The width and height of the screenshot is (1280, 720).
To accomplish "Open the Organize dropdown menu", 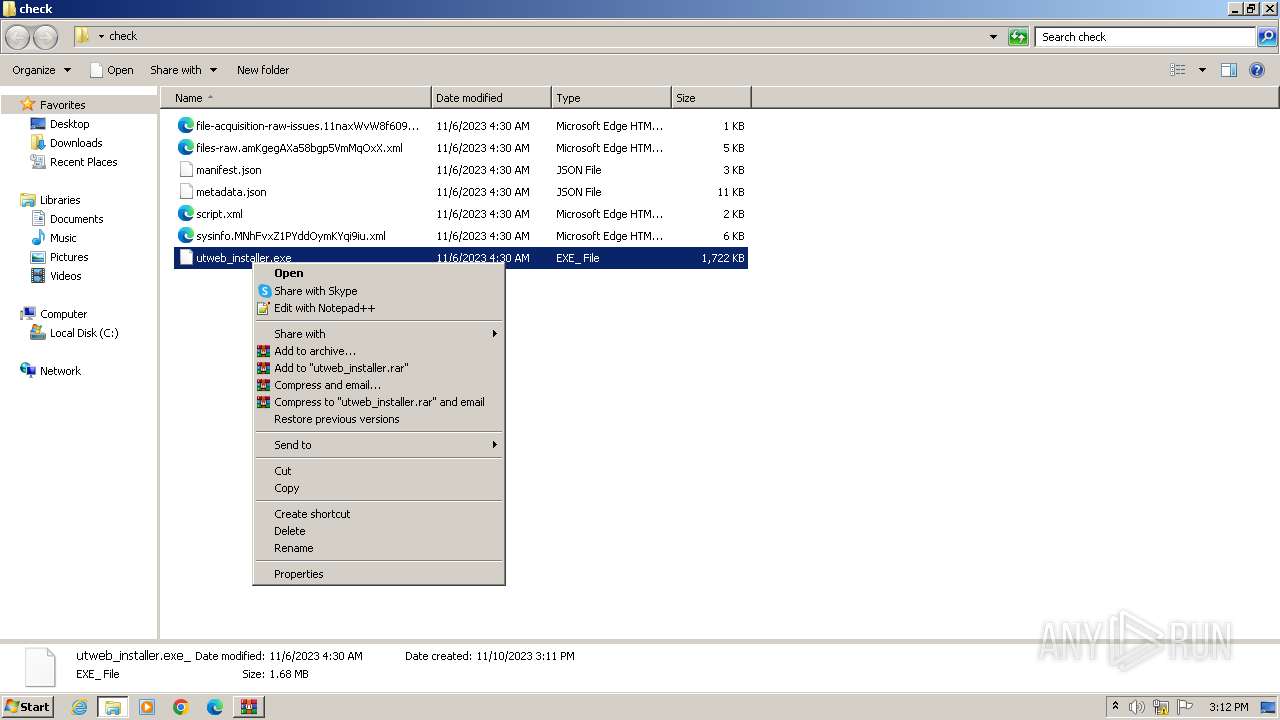I will tap(41, 70).
